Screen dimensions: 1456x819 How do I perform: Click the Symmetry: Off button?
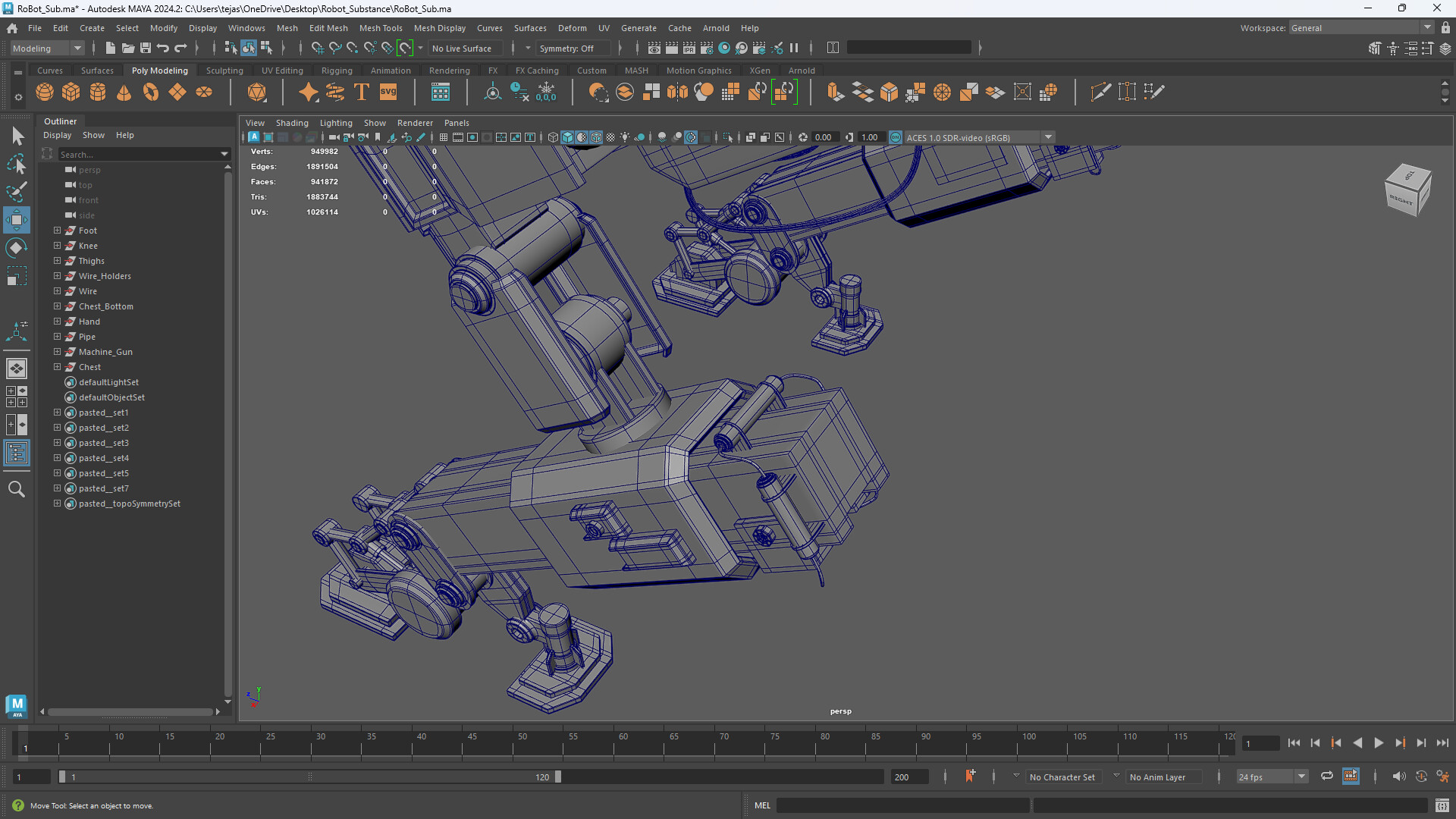[566, 48]
